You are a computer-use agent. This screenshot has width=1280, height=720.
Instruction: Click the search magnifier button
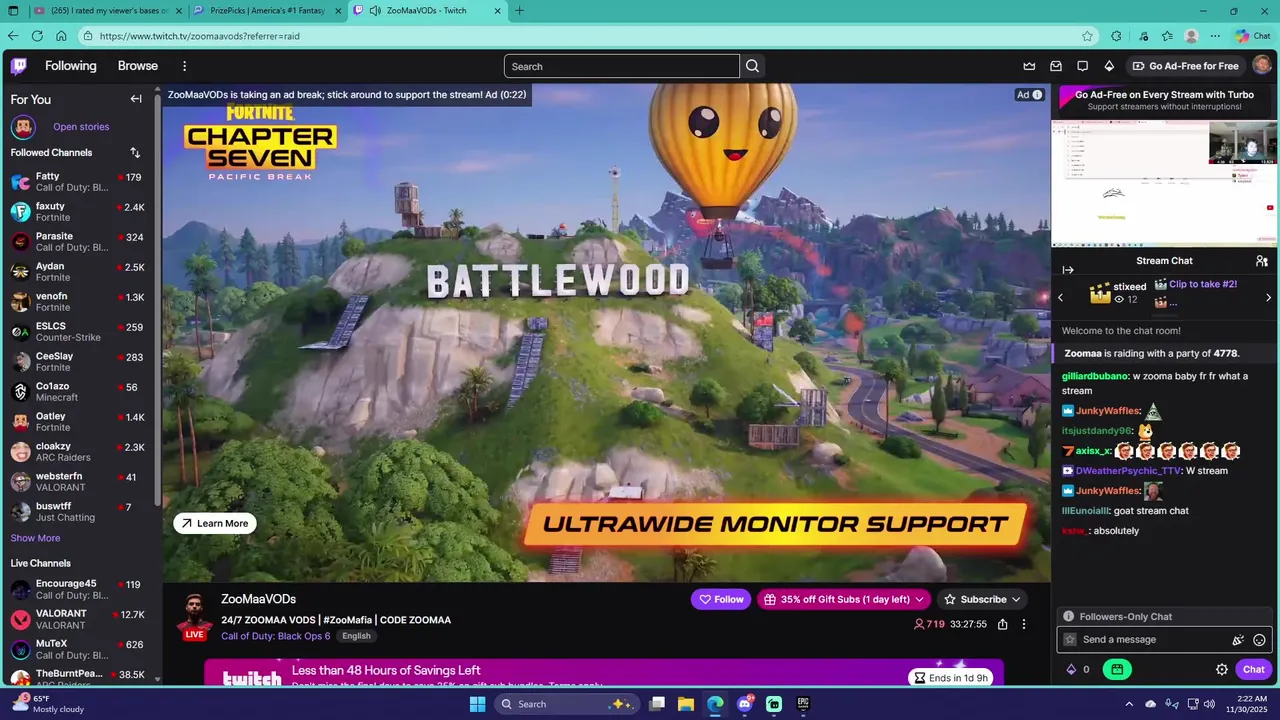pyautogui.click(x=753, y=66)
